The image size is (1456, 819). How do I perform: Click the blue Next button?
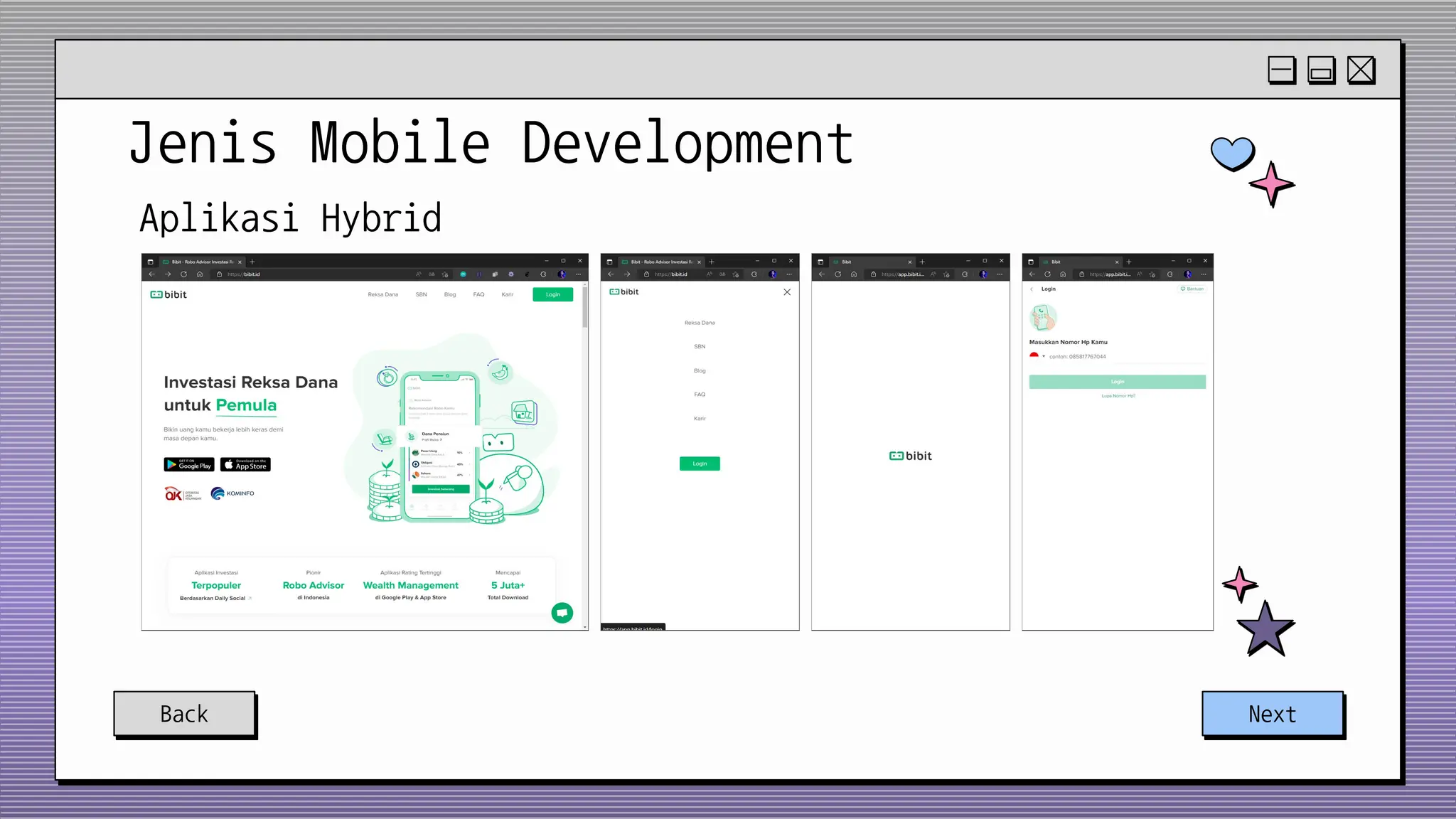click(x=1273, y=714)
